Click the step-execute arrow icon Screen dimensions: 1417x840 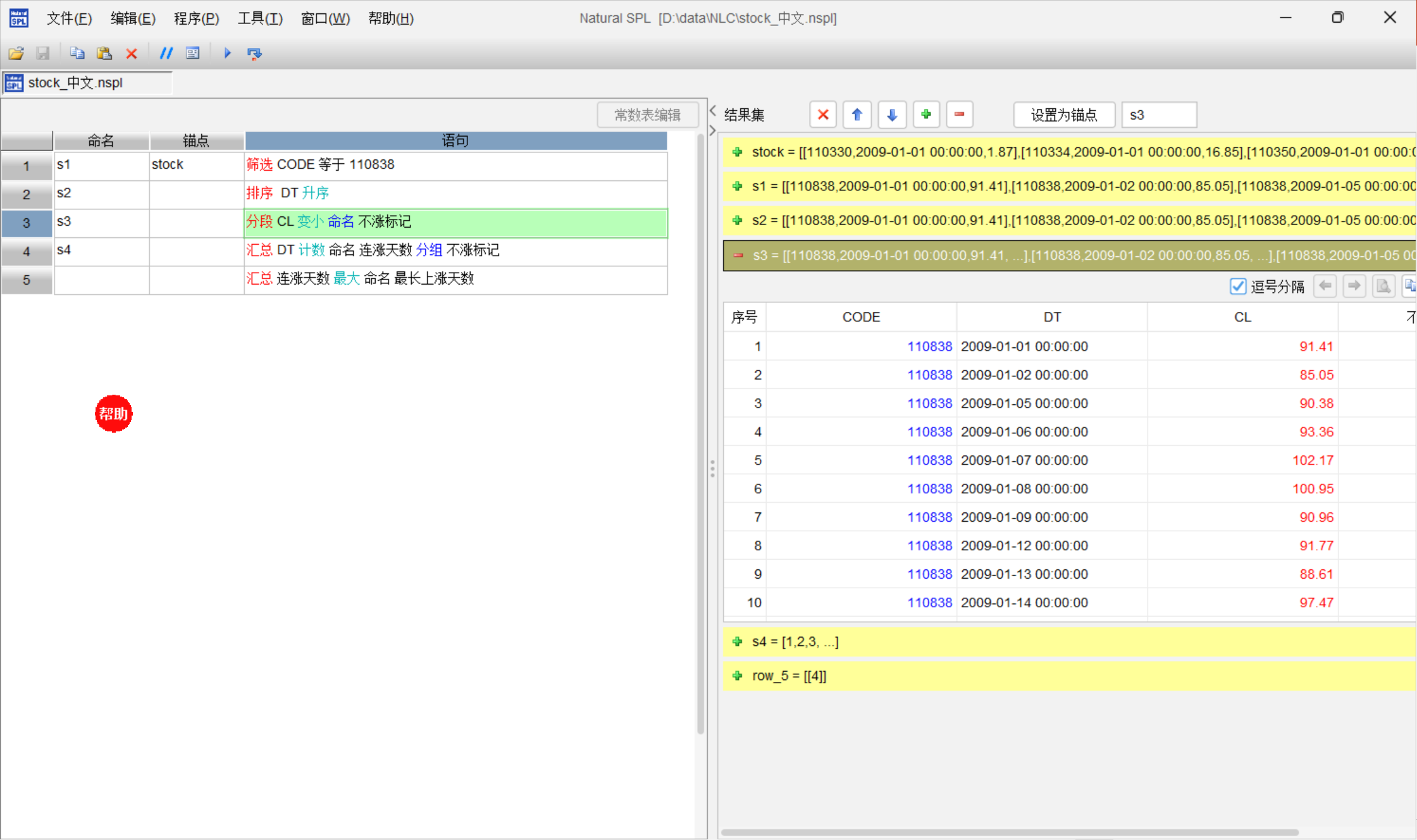[x=254, y=54]
